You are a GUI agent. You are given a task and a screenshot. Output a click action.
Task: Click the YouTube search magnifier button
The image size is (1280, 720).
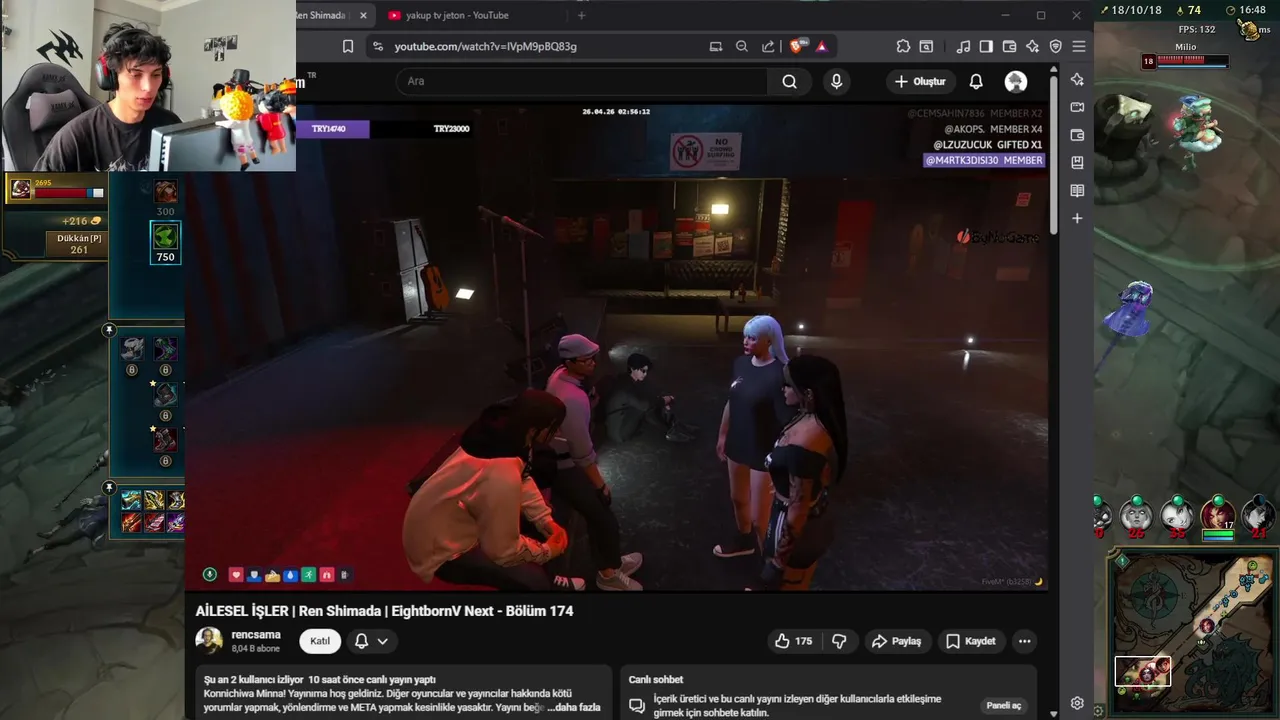(x=790, y=82)
